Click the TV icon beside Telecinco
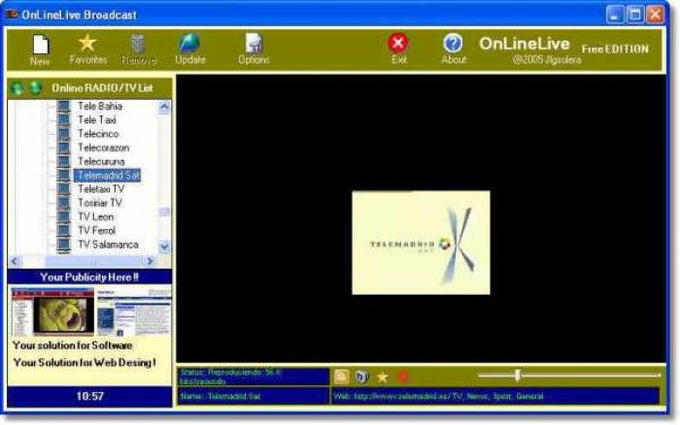This screenshot has width=680, height=425. [64, 134]
